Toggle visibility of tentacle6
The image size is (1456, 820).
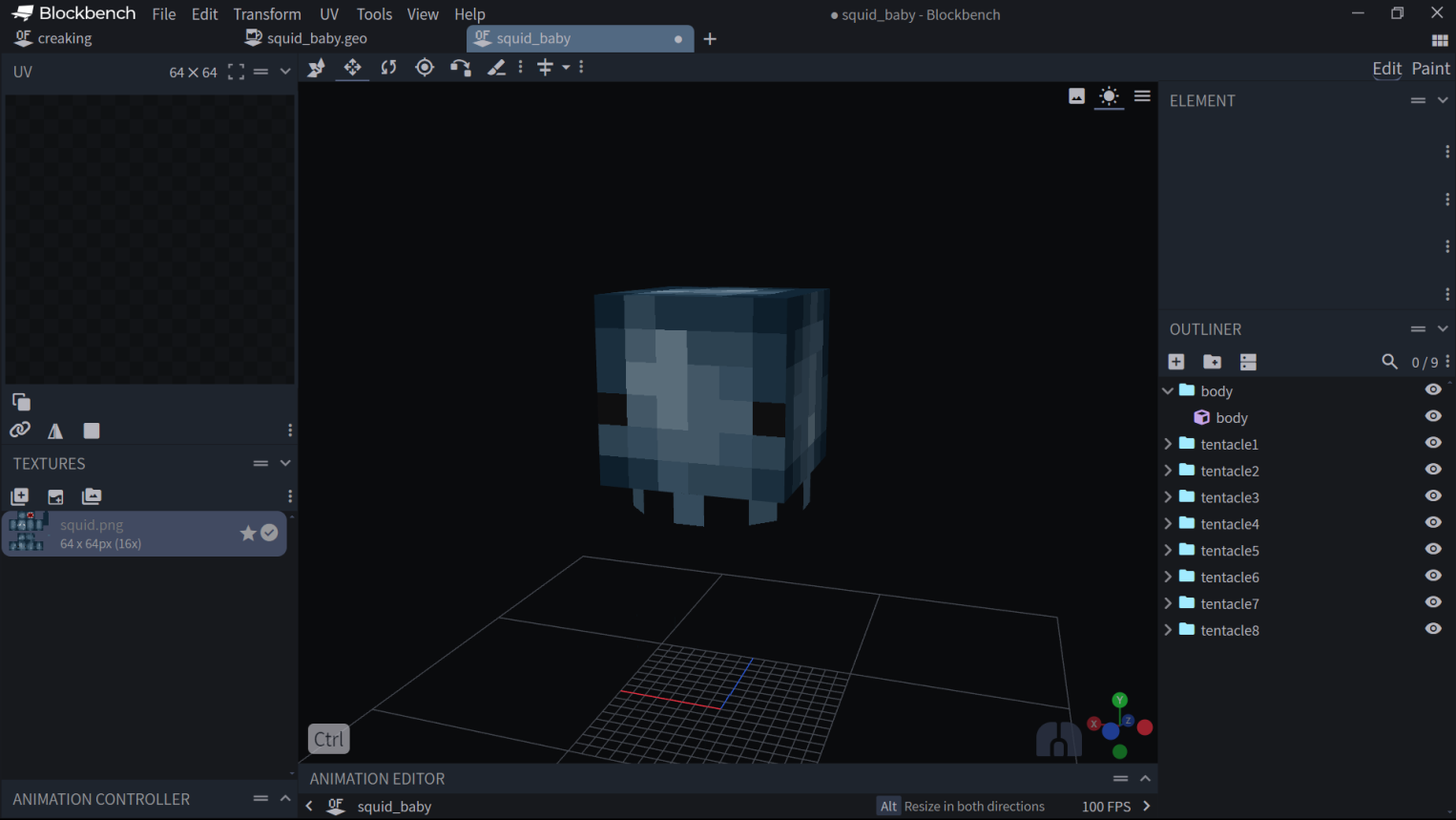coord(1433,576)
